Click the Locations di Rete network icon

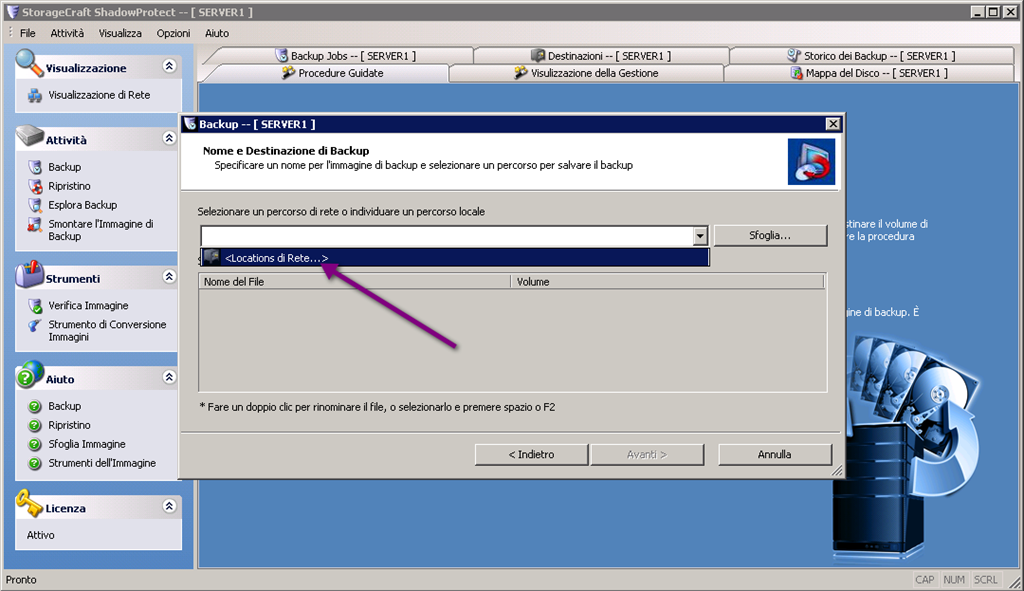pos(211,257)
